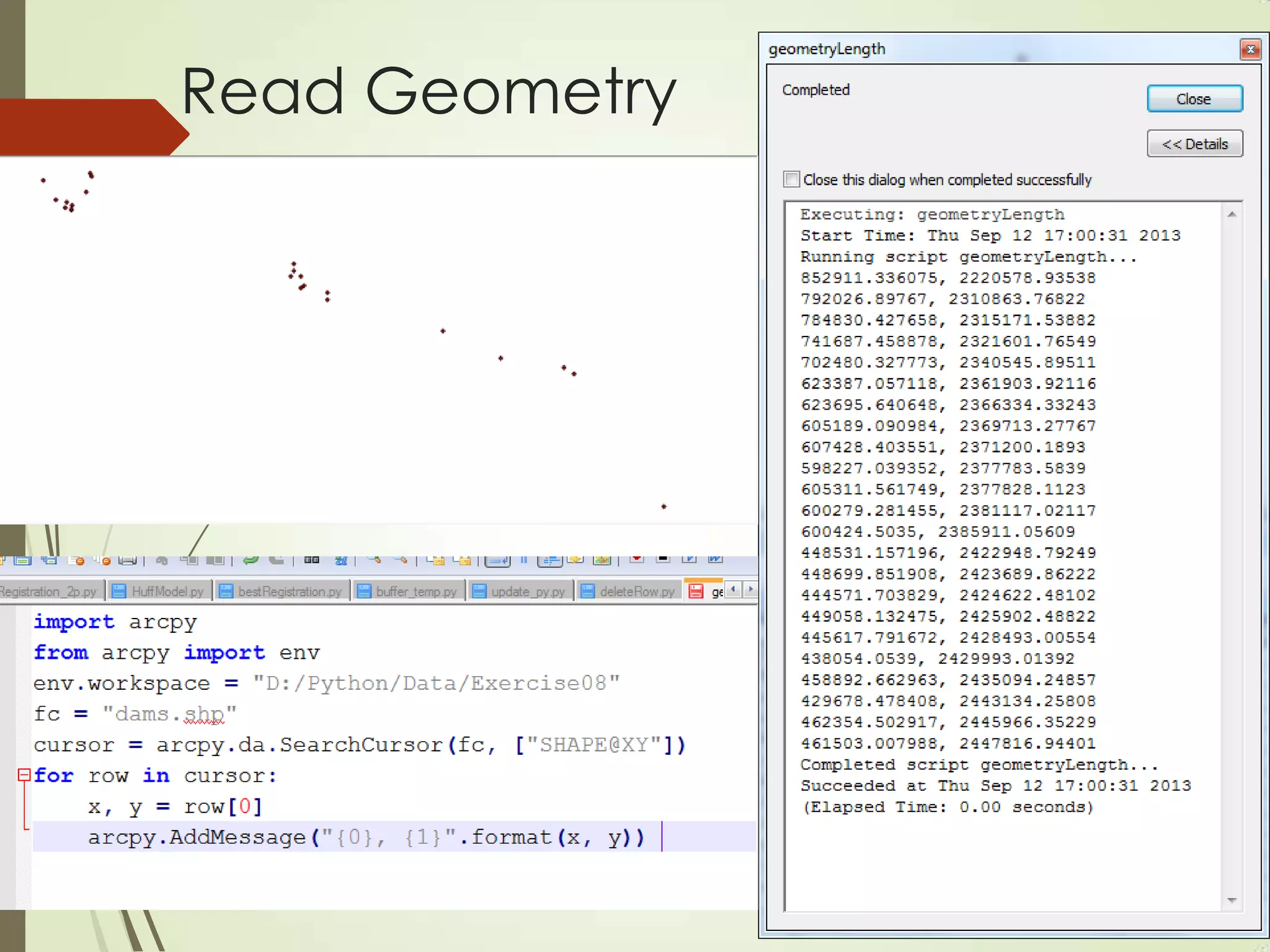Viewport: 1270px width, 952px height.
Task: Switch to the update_py.py tab
Action: click(x=520, y=591)
